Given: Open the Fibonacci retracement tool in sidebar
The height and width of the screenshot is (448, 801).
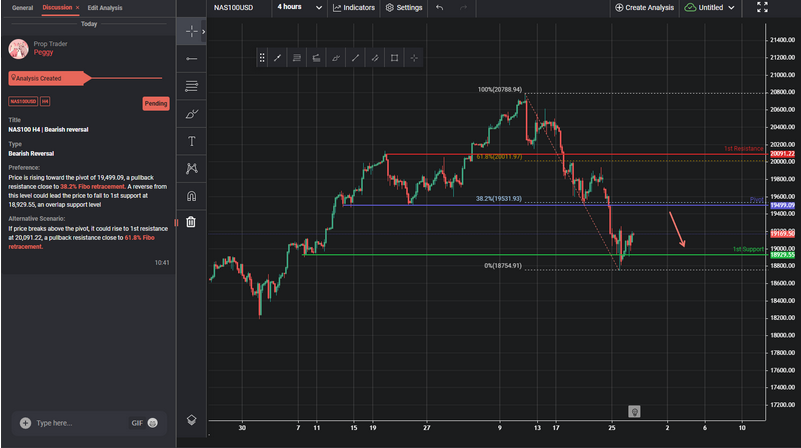Looking at the screenshot, I should 192,86.
